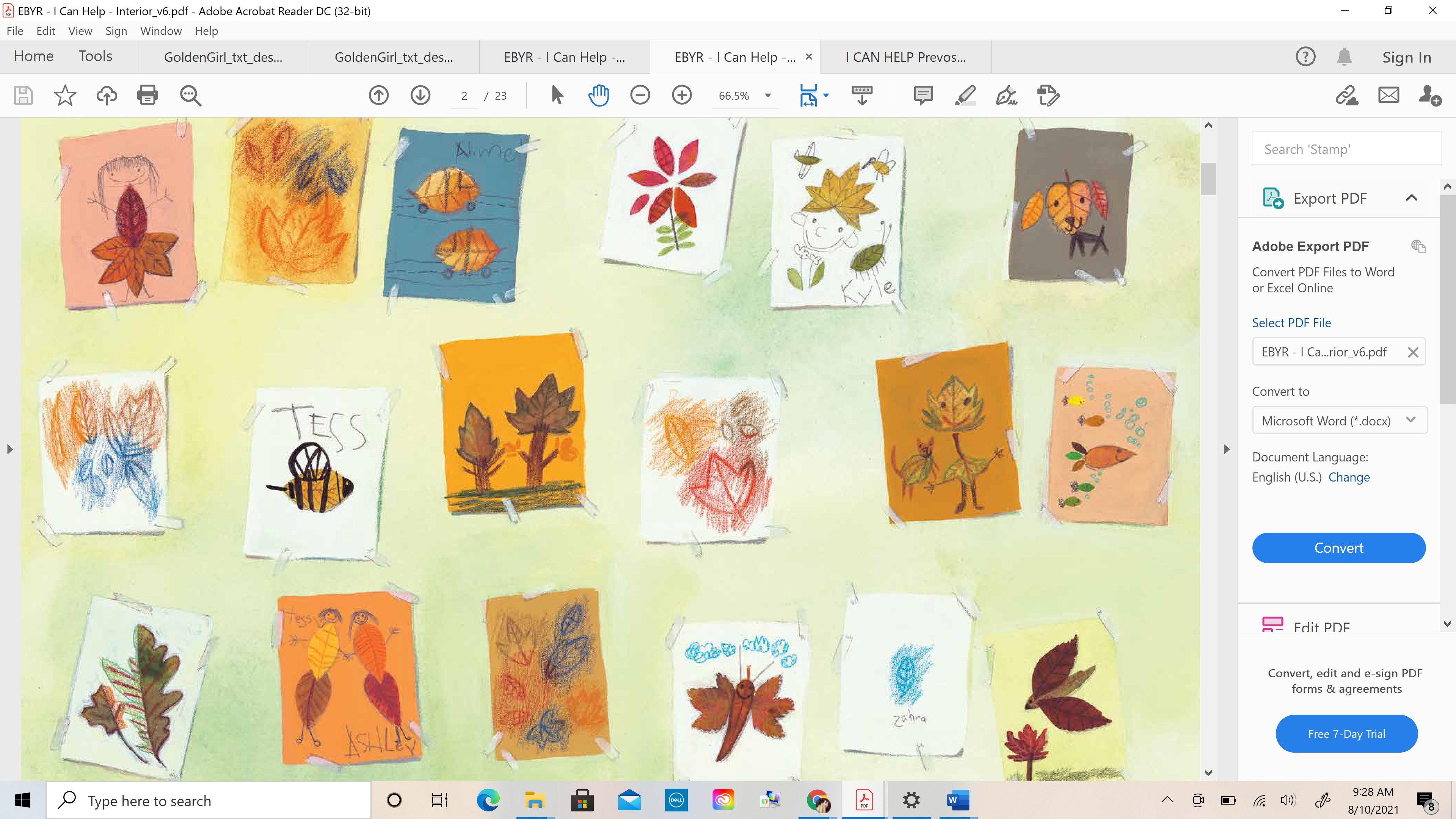Open Convert to Microsoft Word dropdown
The image size is (1456, 819).
pos(1339,420)
